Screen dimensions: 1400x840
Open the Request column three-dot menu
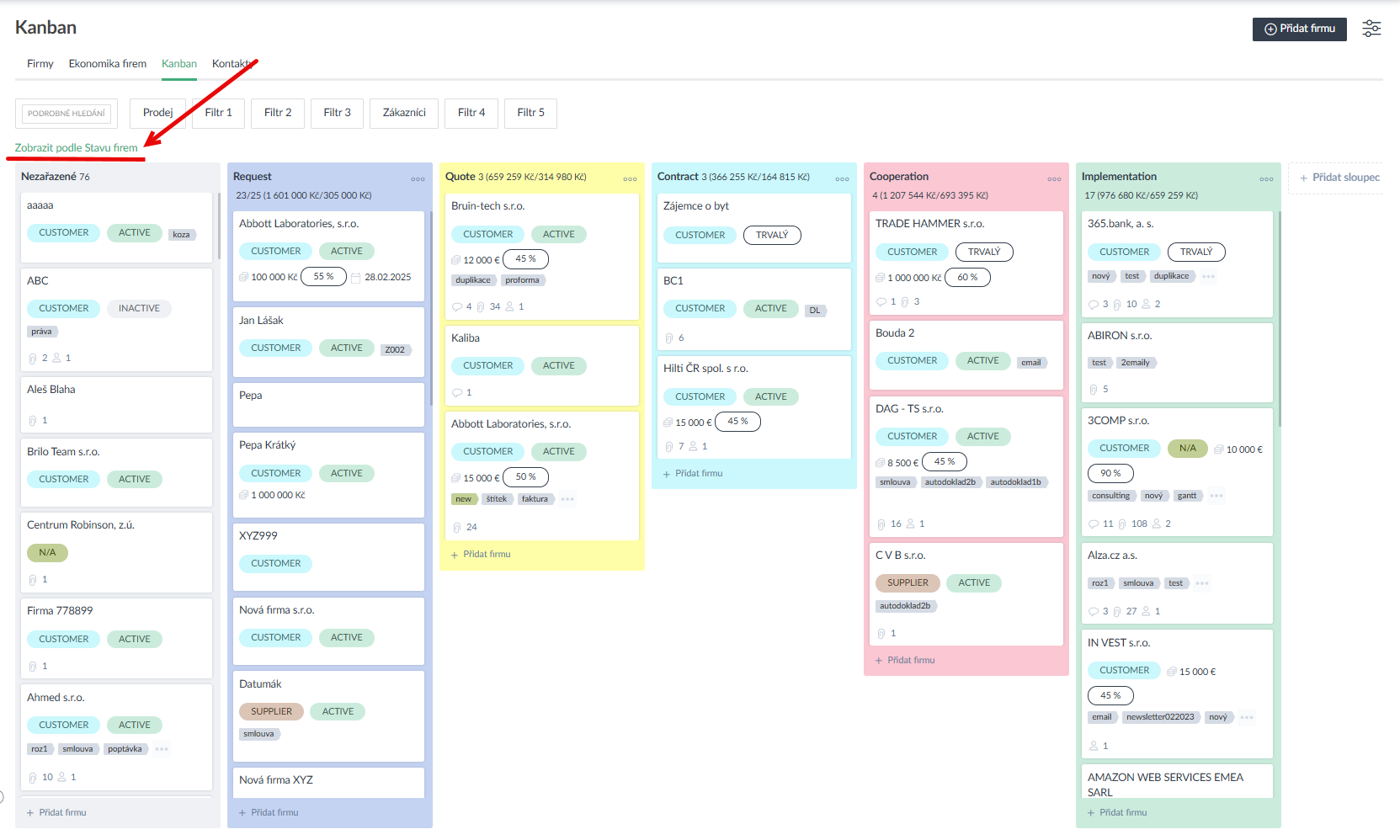point(418,178)
